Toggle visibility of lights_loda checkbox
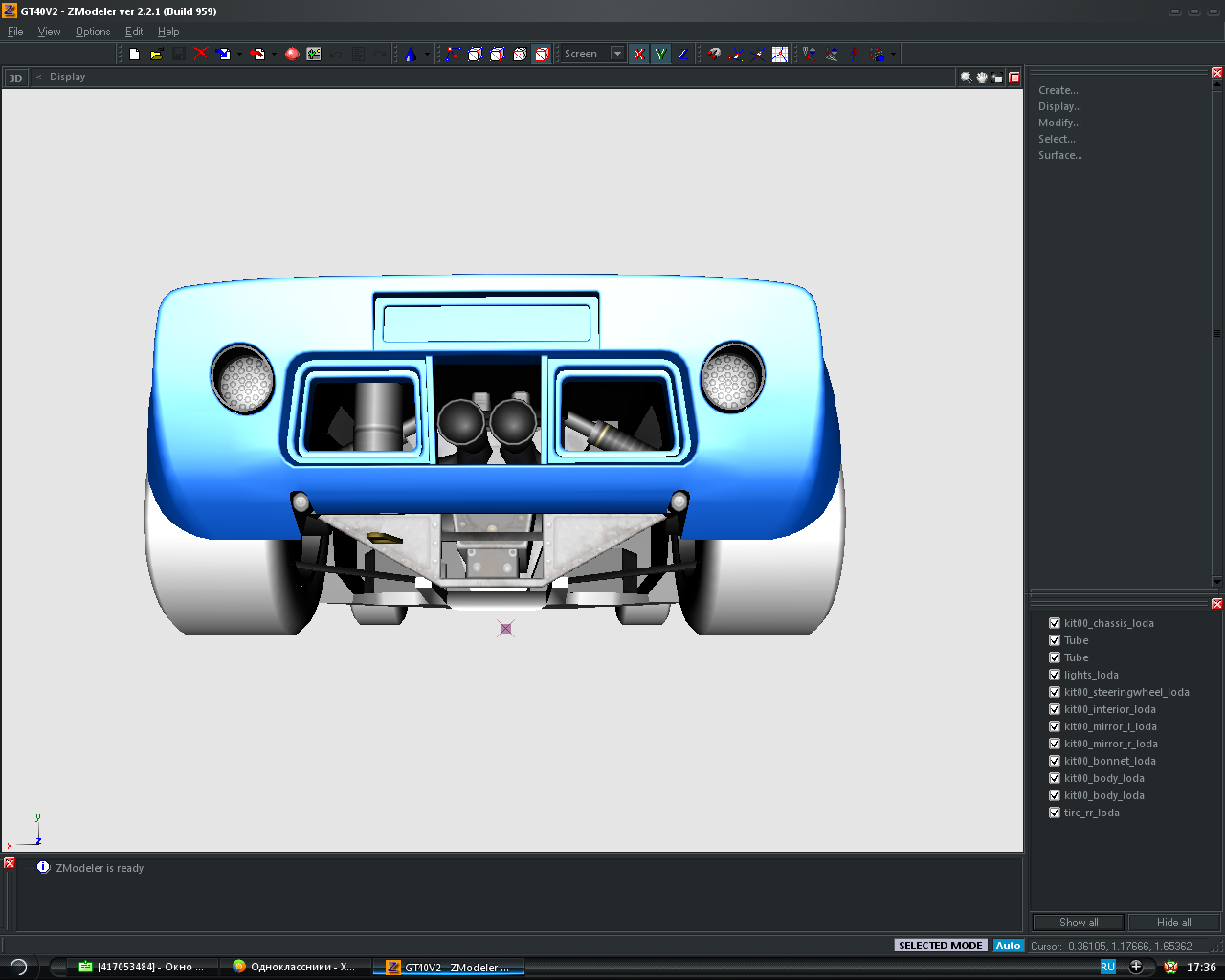The height and width of the screenshot is (980, 1225). 1055,675
